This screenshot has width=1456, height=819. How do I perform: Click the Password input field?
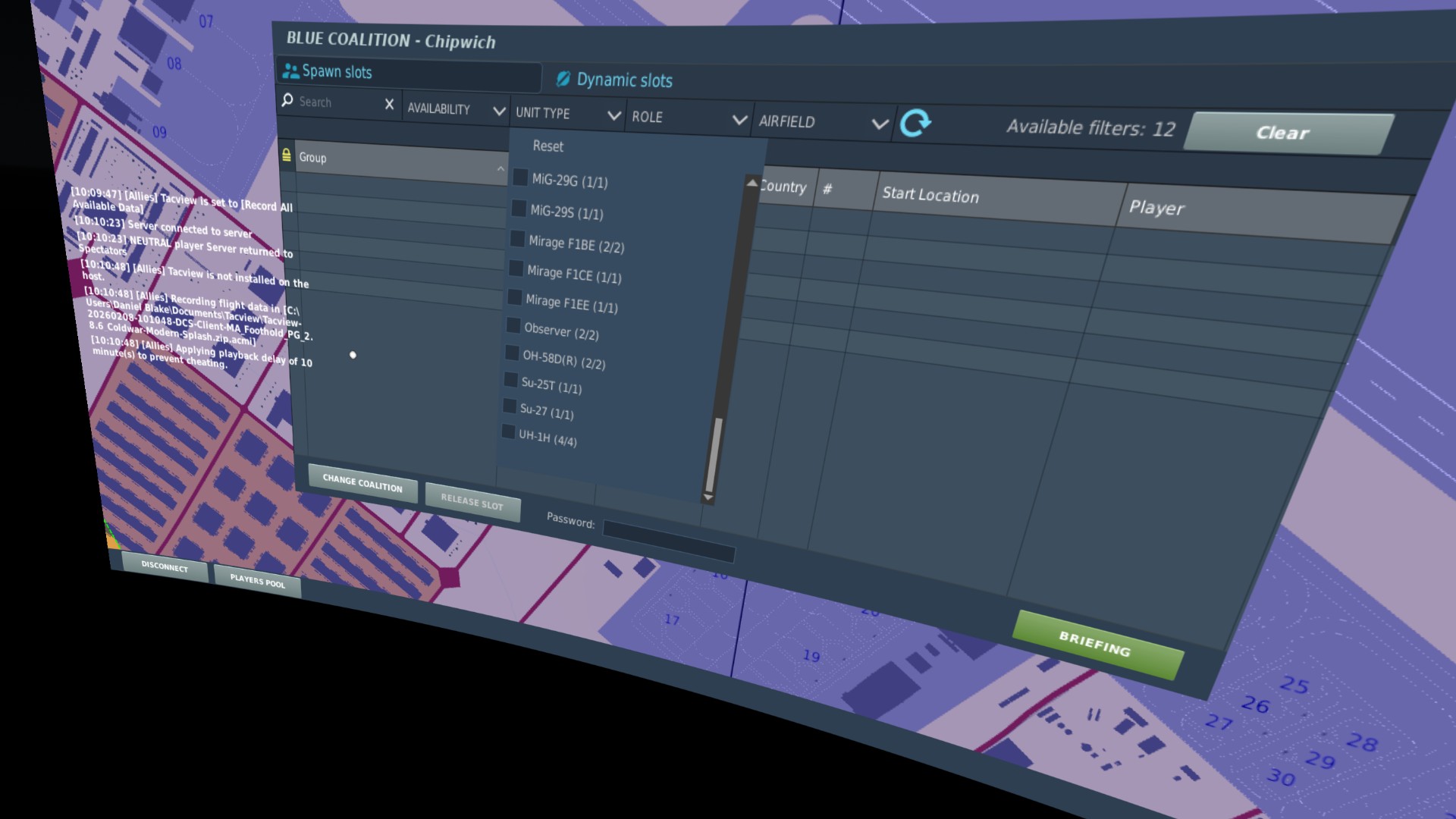pos(668,543)
